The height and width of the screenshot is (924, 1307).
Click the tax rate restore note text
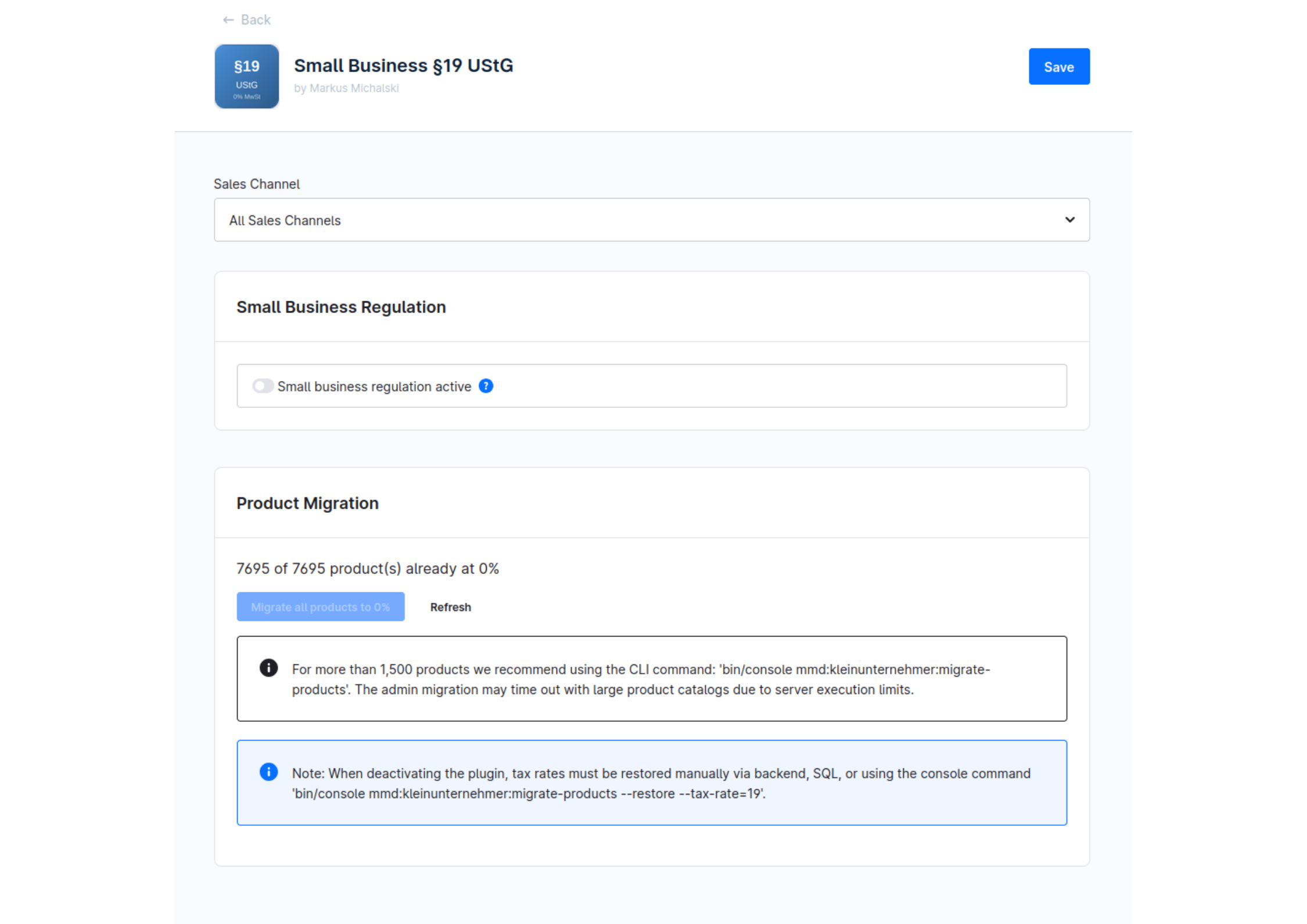[x=660, y=783]
